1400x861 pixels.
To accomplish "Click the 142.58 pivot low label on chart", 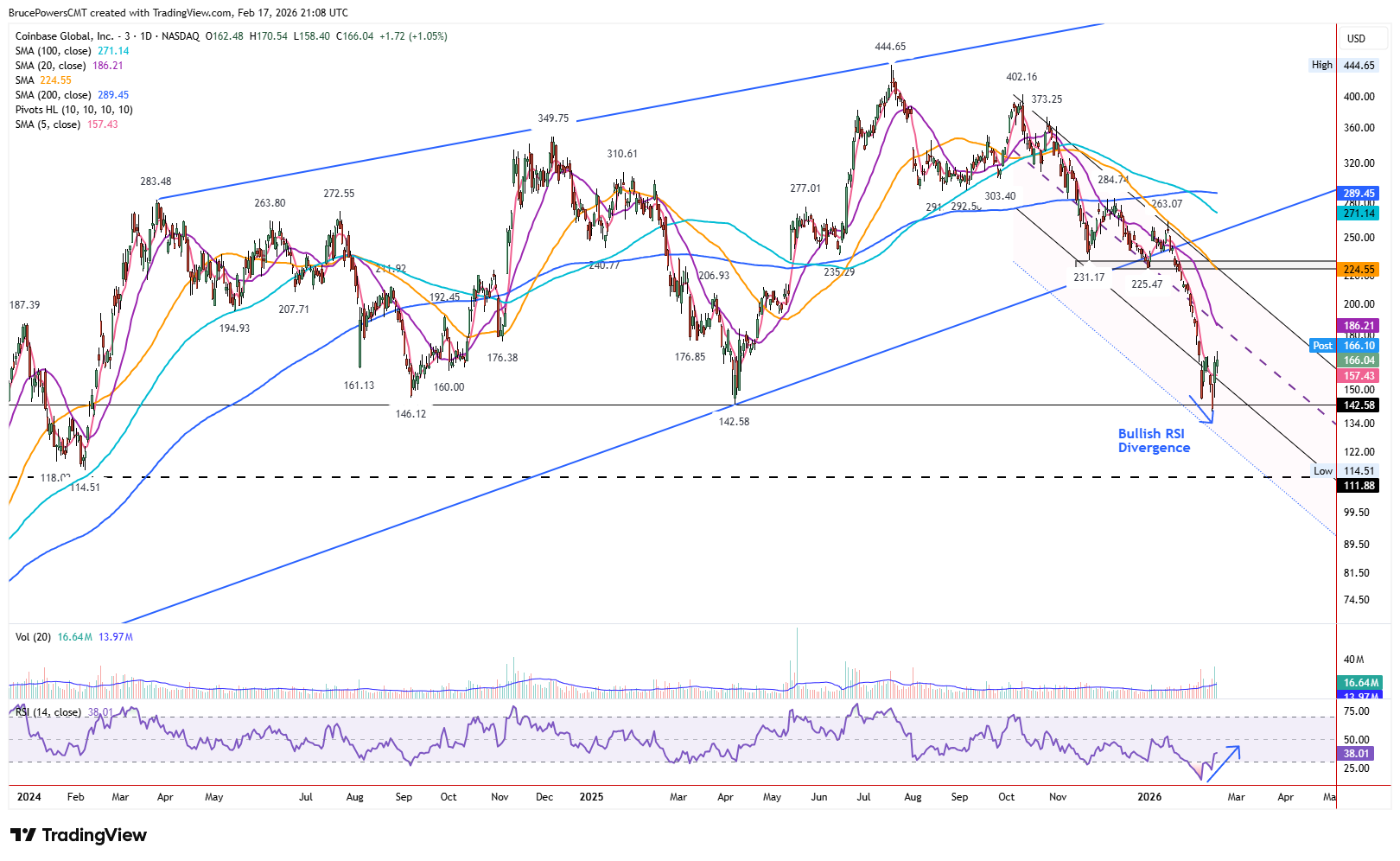I will pyautogui.click(x=734, y=422).
